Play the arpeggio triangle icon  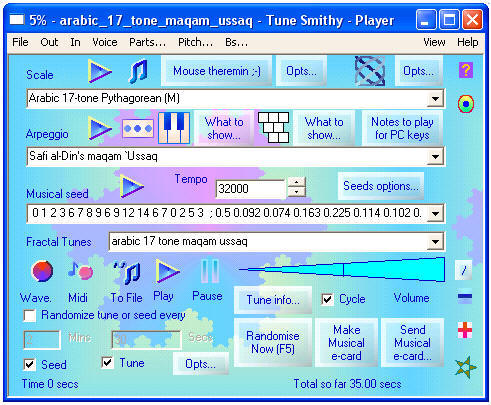[100, 128]
